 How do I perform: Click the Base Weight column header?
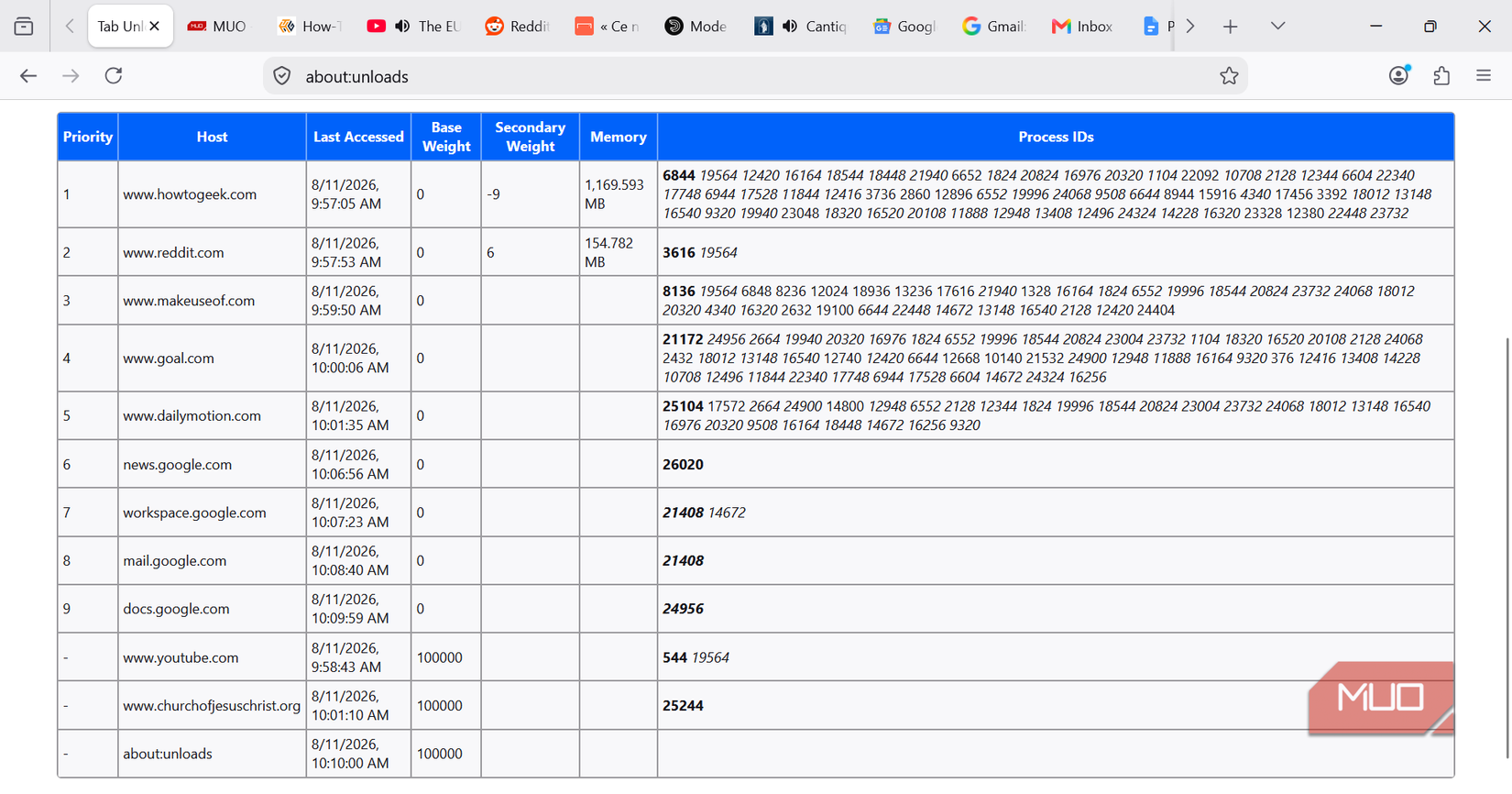[x=446, y=137]
